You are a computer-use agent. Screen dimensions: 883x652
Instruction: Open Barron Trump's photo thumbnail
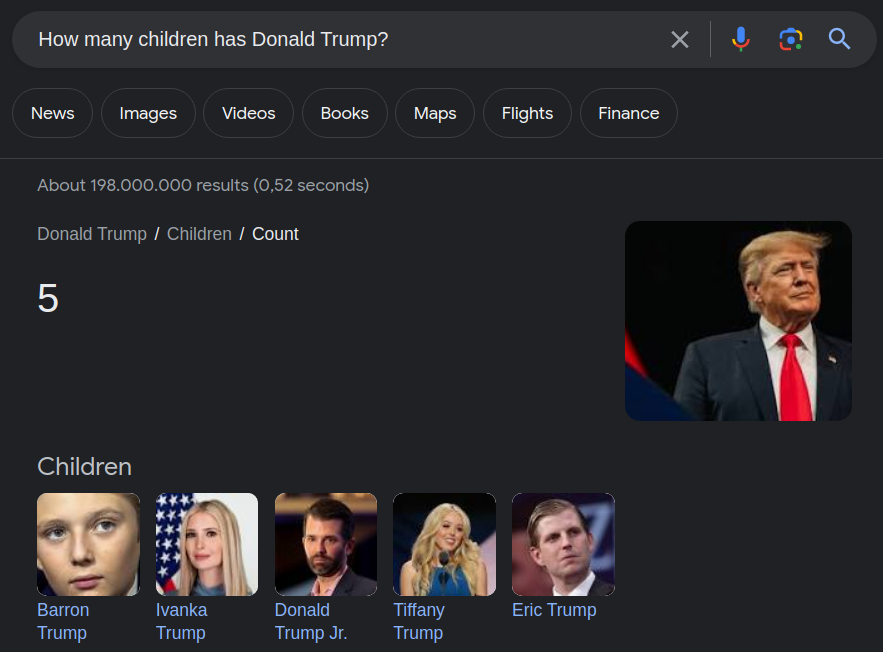[88, 544]
